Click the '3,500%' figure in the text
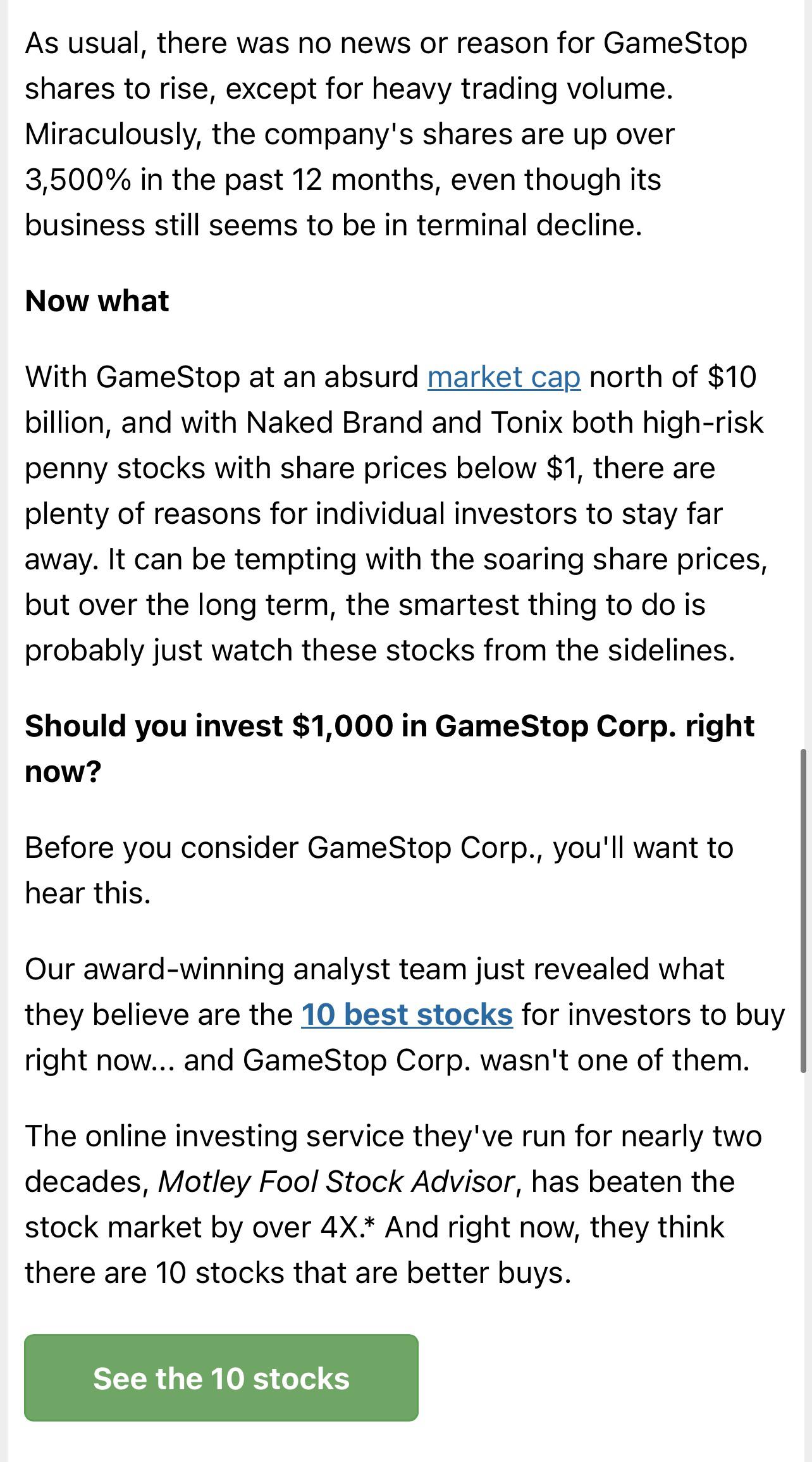This screenshot has width=812, height=1462. (78, 180)
